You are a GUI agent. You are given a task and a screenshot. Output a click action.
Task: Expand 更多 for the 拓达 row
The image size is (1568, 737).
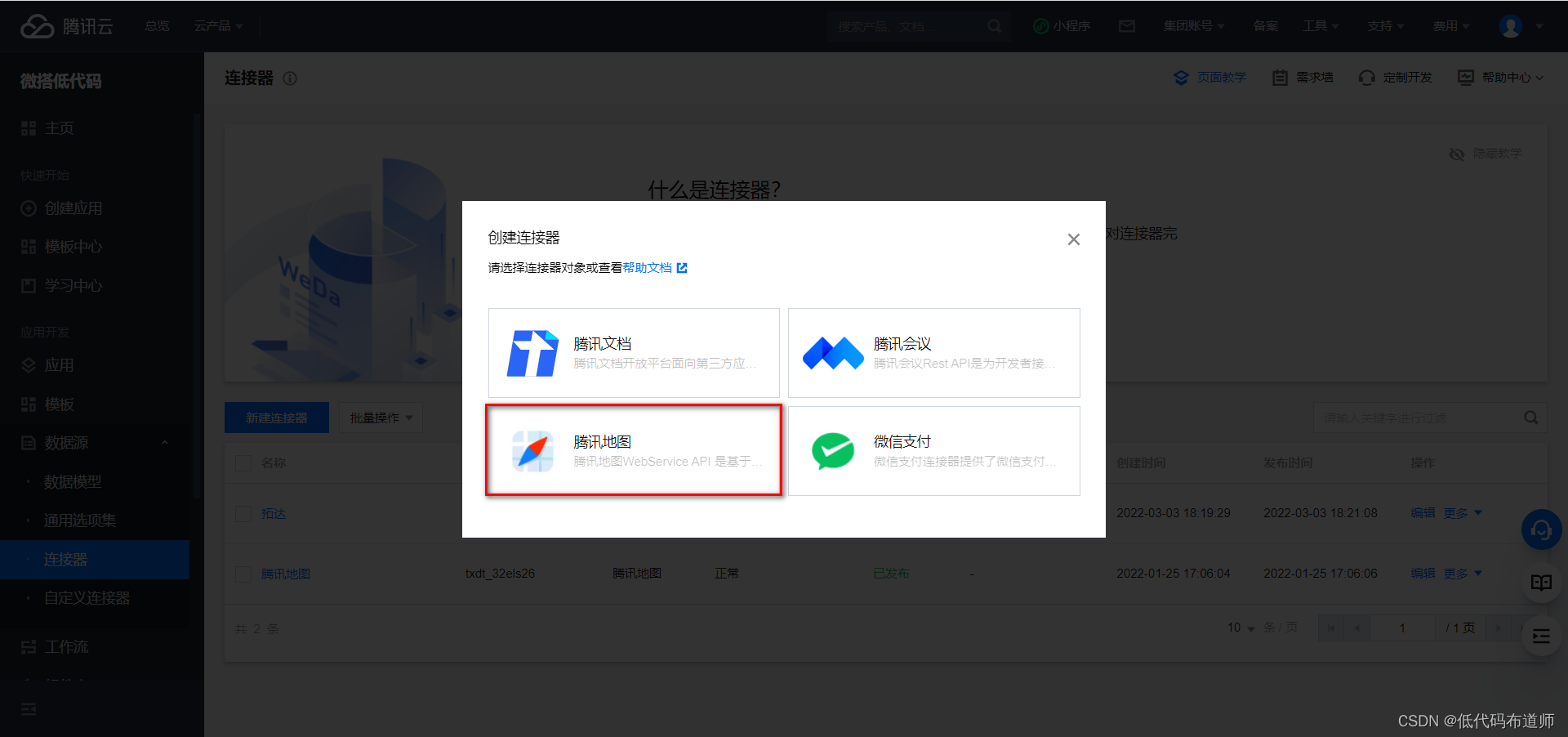[1463, 513]
